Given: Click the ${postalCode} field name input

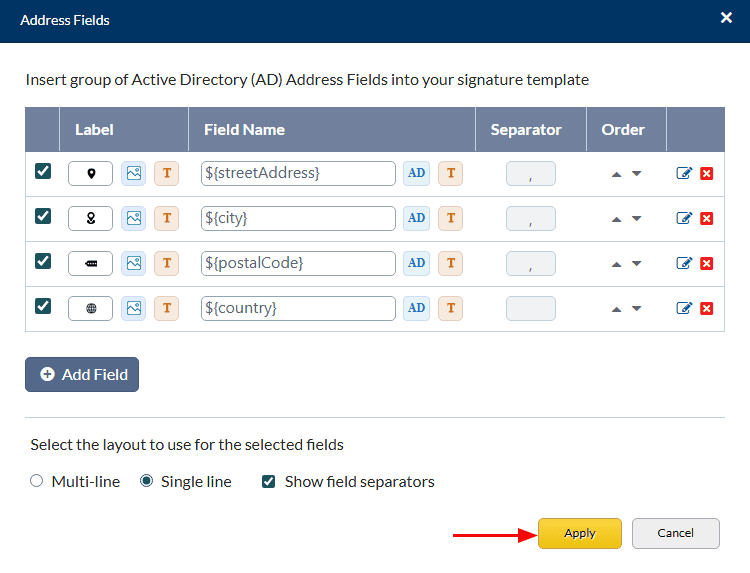Looking at the screenshot, I should coord(298,263).
